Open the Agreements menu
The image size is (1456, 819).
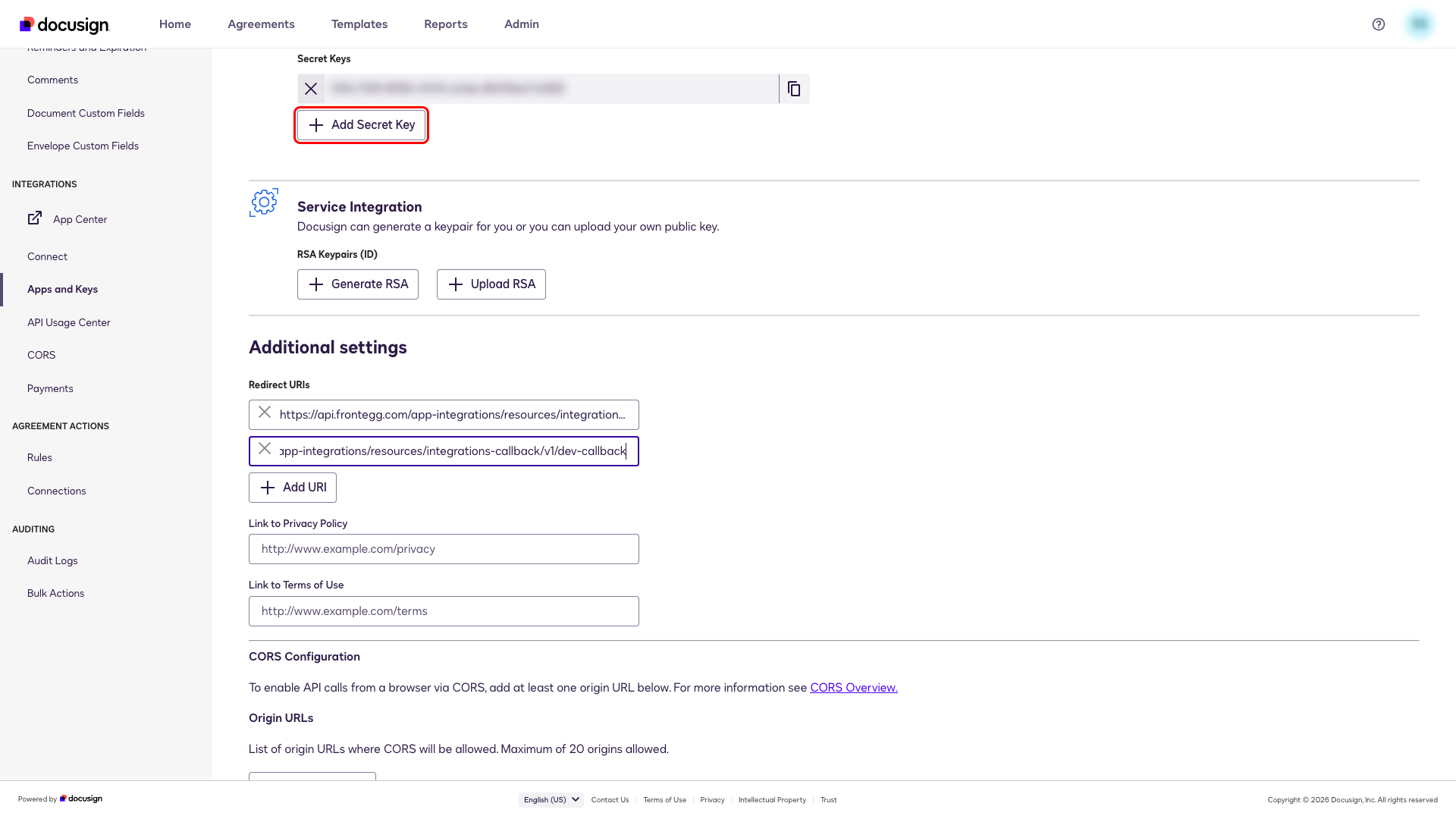tap(261, 24)
